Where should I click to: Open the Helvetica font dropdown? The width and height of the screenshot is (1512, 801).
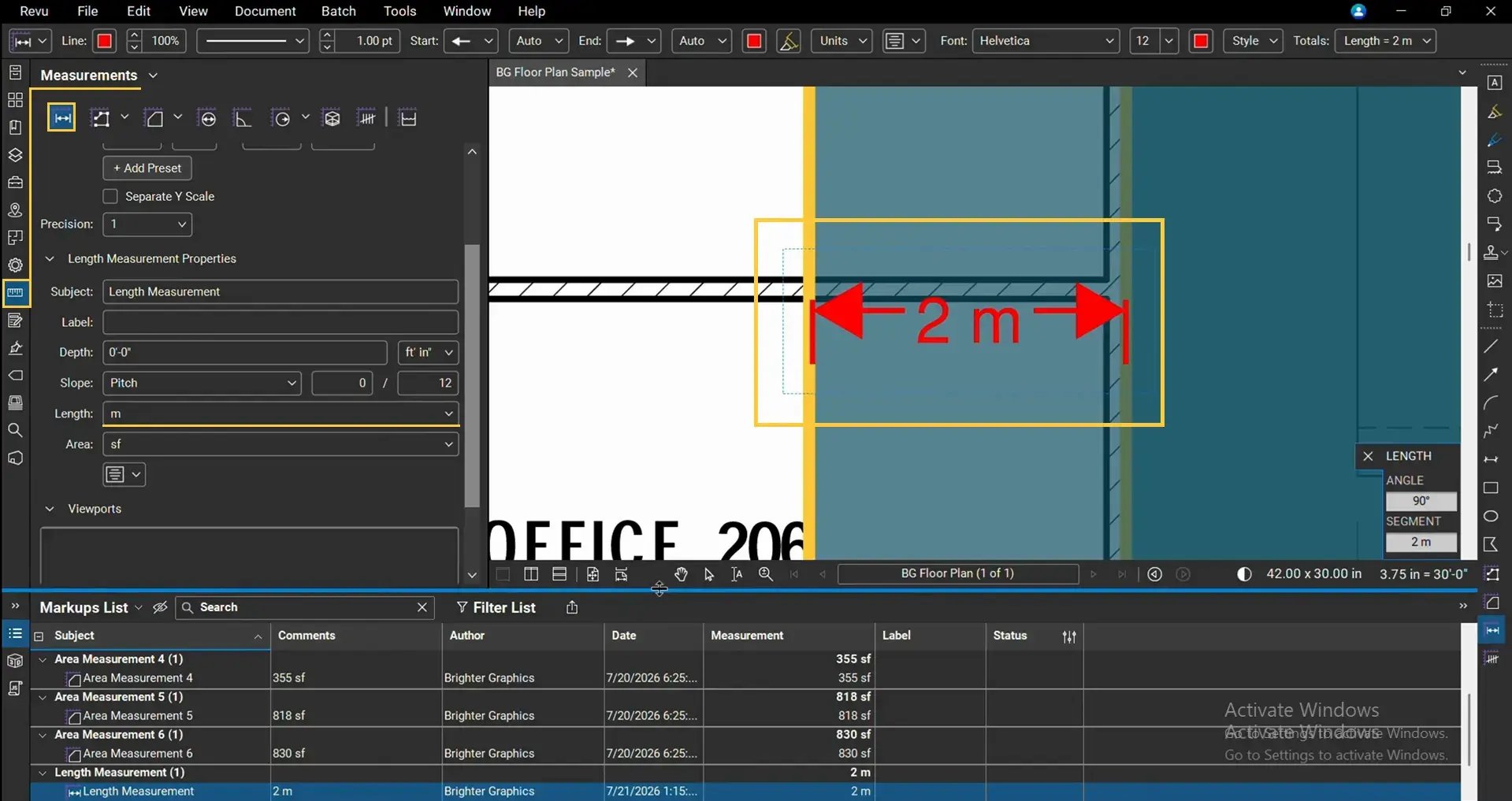1046,41
